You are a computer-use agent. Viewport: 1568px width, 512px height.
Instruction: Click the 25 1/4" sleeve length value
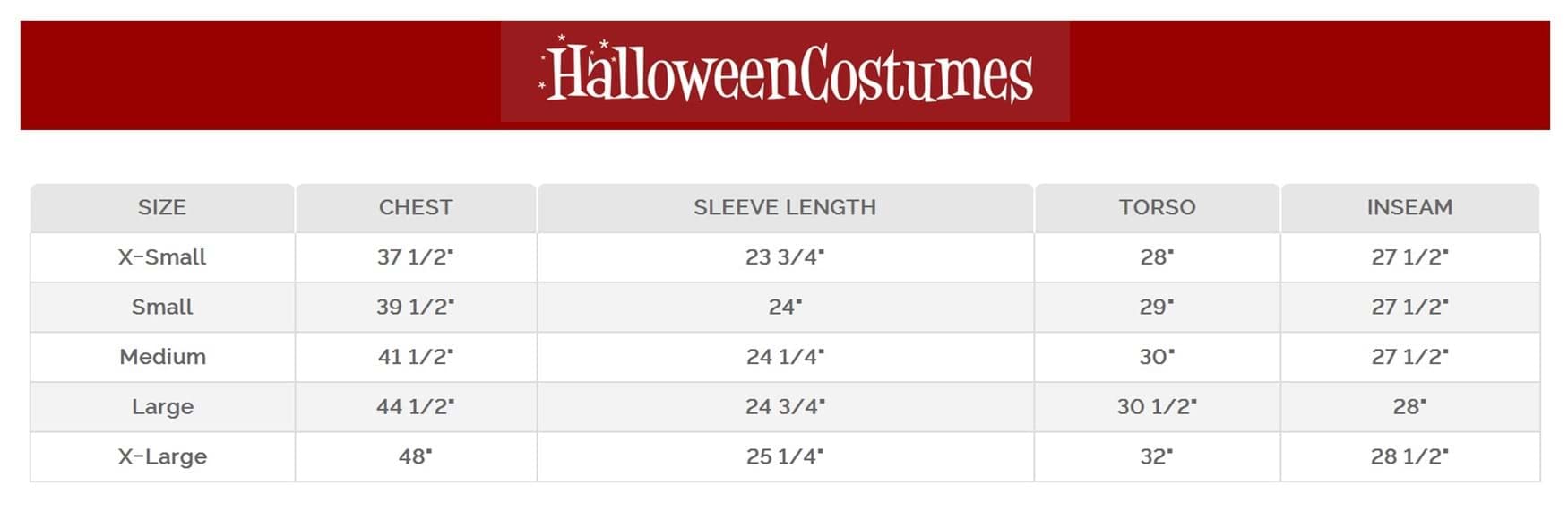pyautogui.click(x=785, y=456)
